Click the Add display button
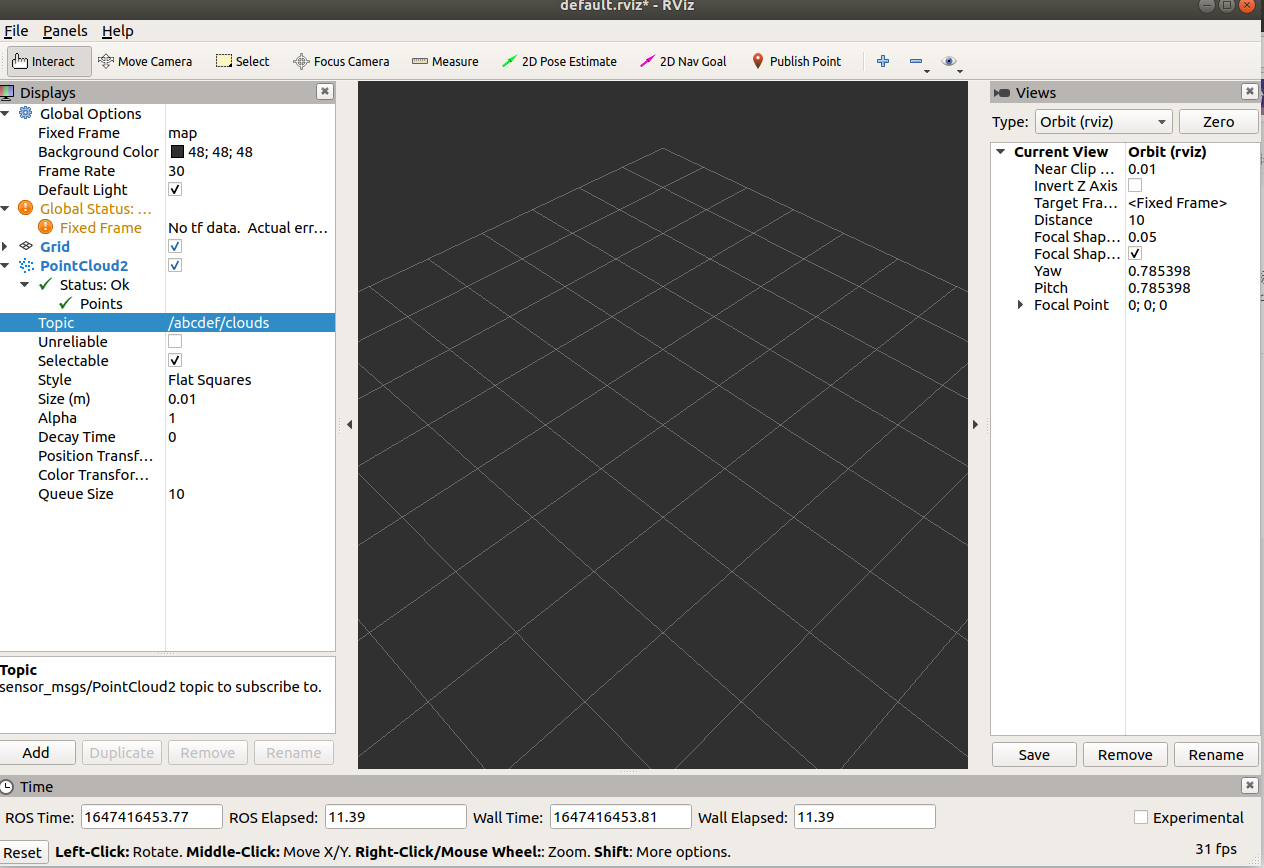The height and width of the screenshot is (868, 1264). point(36,753)
